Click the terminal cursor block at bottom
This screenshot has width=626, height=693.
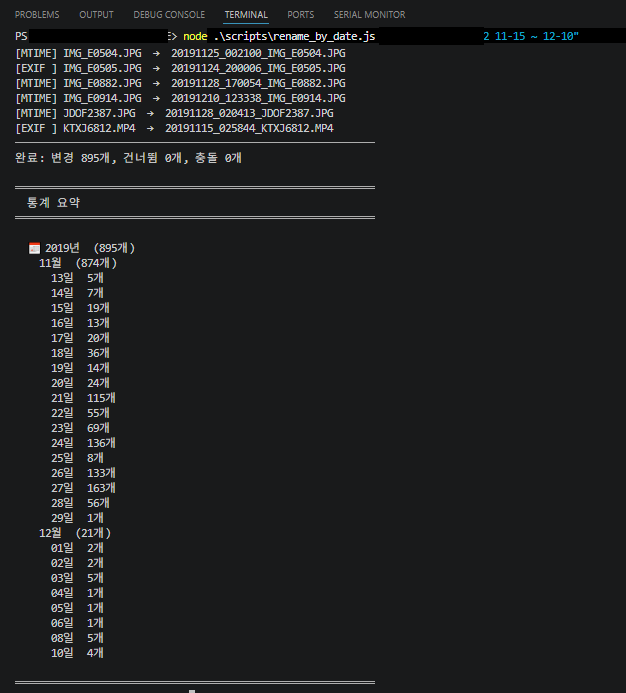192,691
